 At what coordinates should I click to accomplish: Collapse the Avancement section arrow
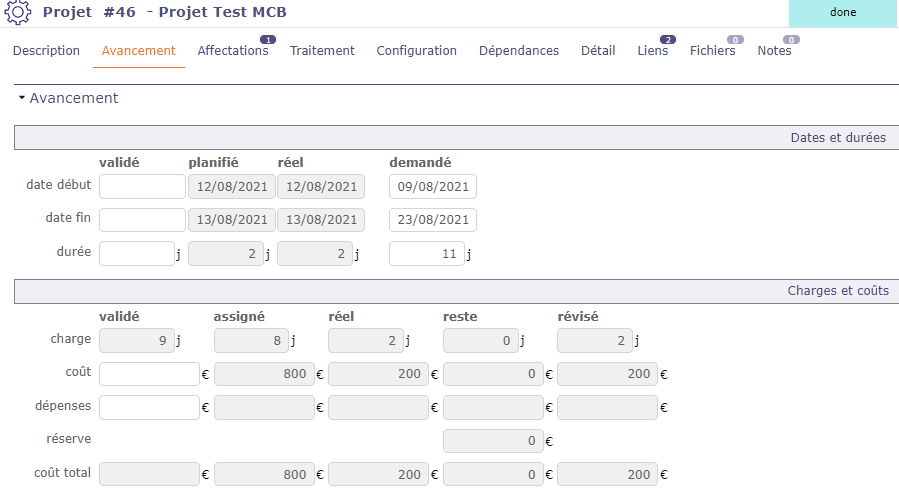[x=21, y=98]
